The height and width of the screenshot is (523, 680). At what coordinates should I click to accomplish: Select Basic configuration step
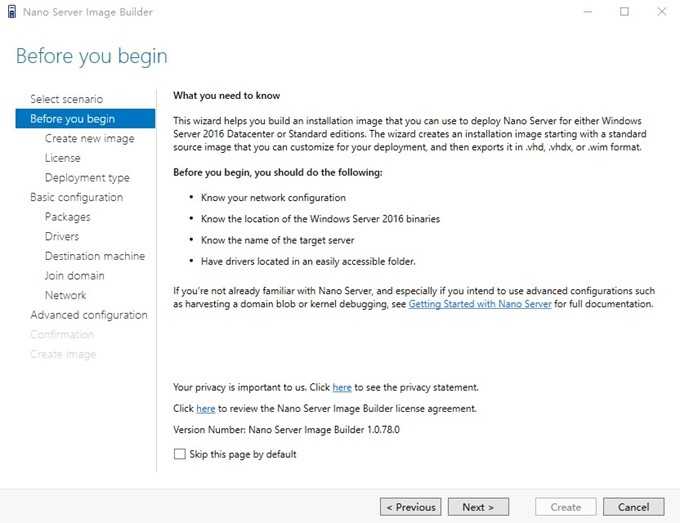click(x=77, y=197)
